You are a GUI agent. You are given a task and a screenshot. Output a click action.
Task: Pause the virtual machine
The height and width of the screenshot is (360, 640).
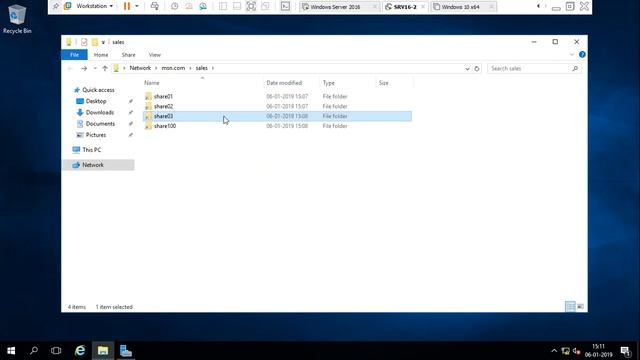127,6
